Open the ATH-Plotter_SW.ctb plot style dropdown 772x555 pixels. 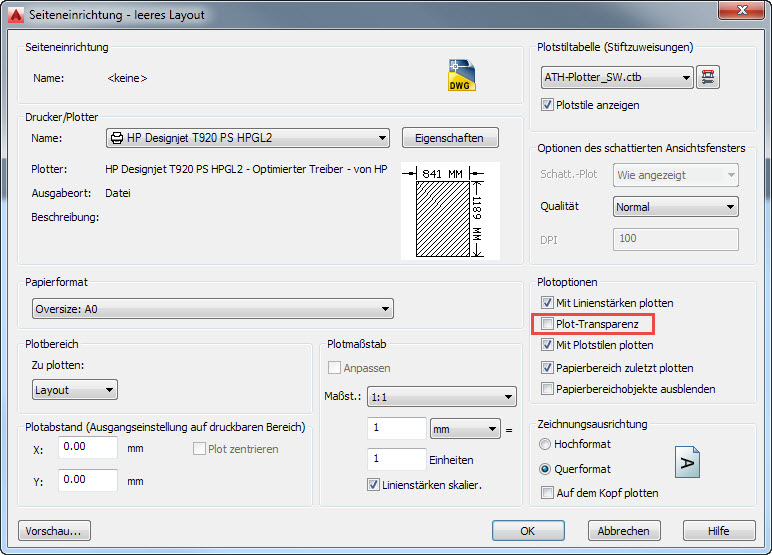[x=616, y=77]
